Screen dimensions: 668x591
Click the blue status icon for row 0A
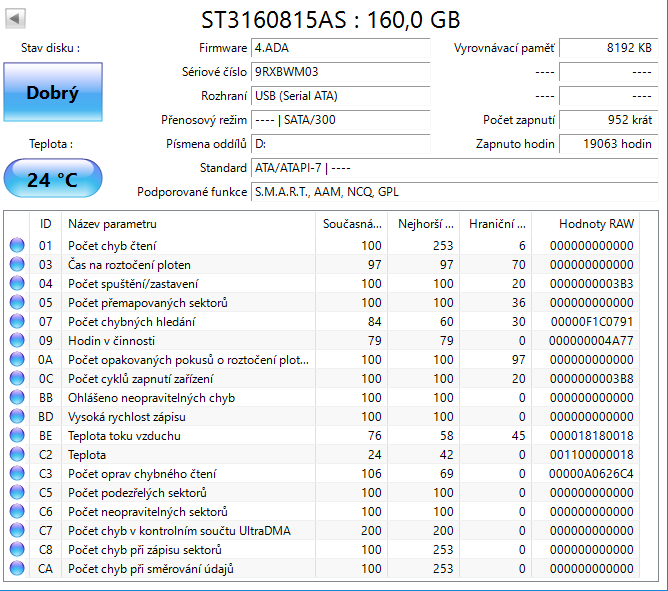(x=17, y=360)
